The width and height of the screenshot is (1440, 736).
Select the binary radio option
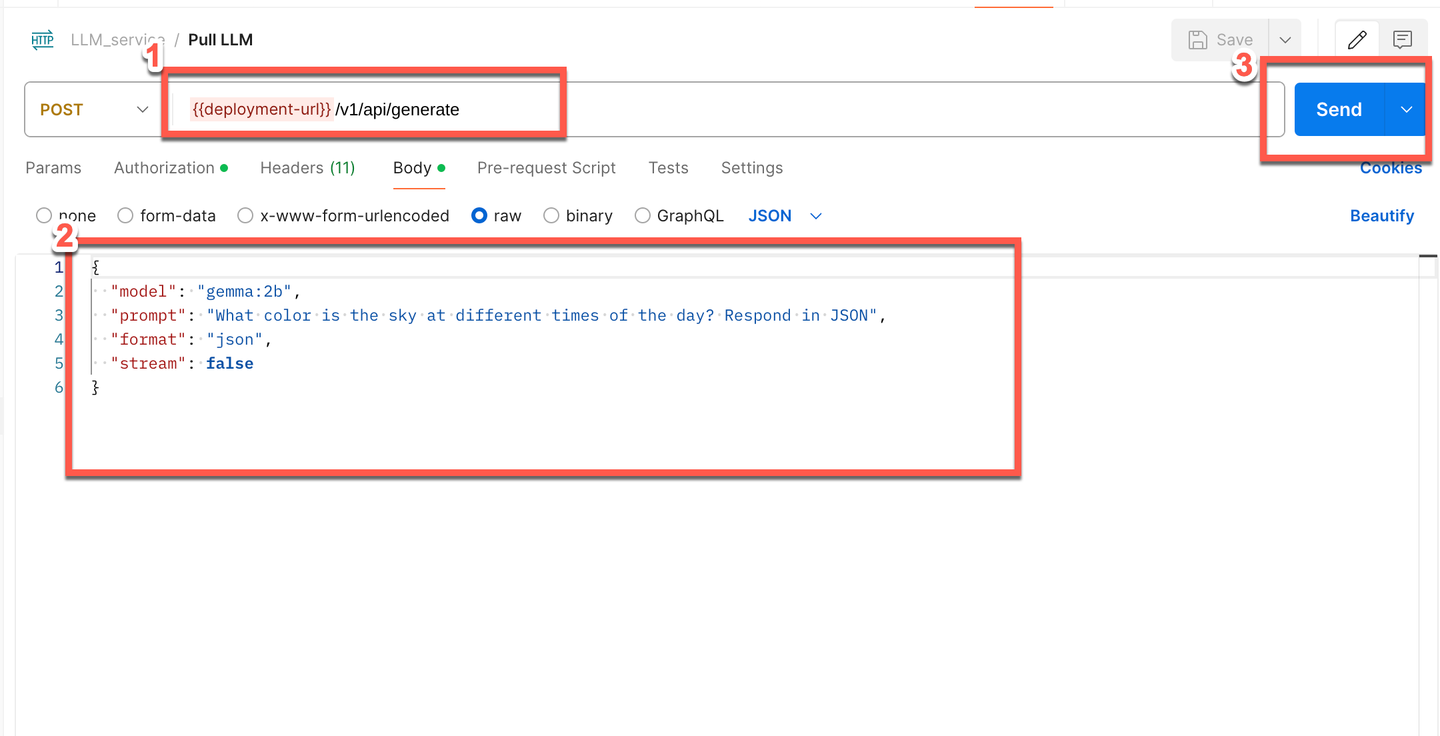coord(551,215)
